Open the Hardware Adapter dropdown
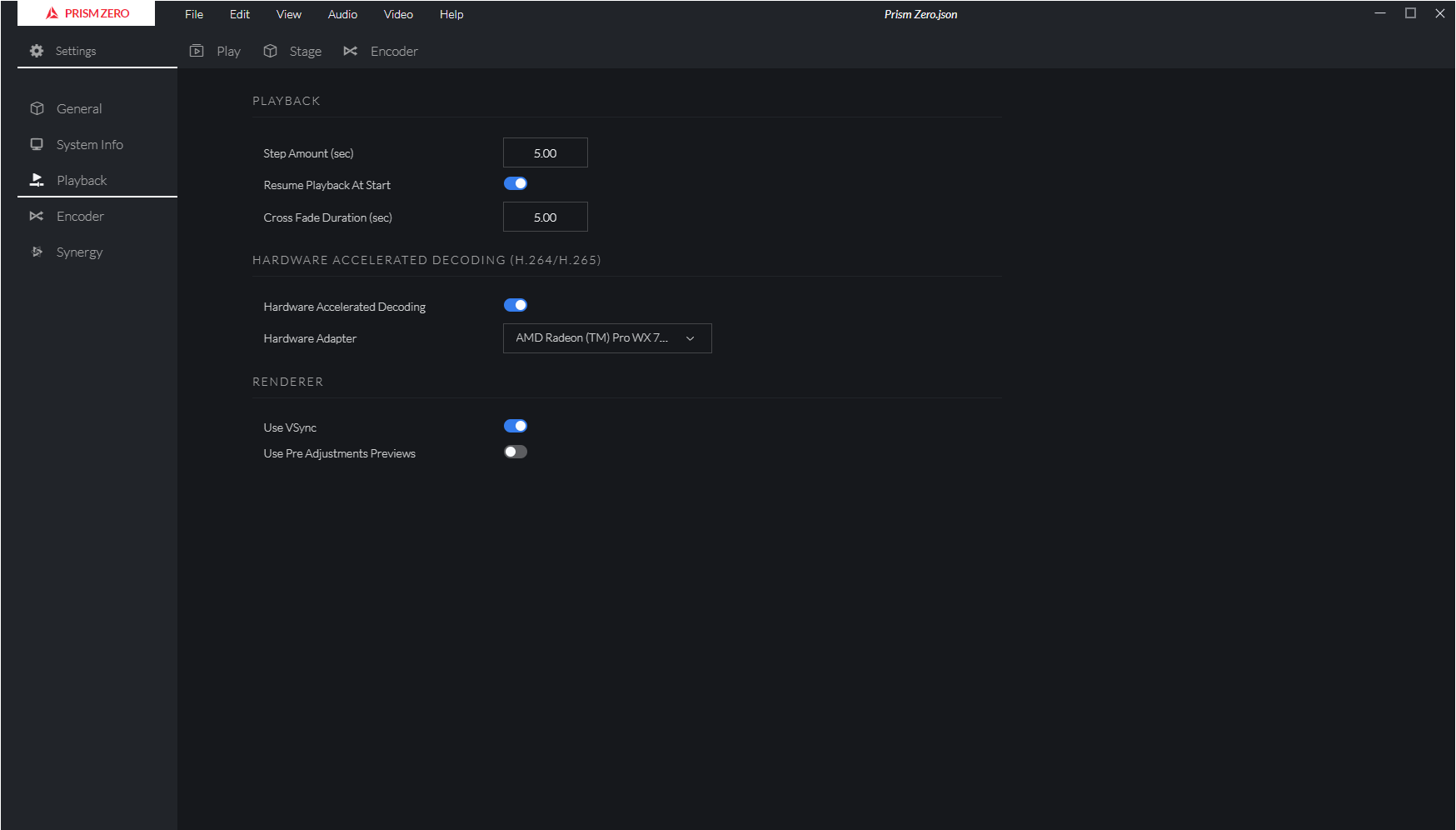 607,338
